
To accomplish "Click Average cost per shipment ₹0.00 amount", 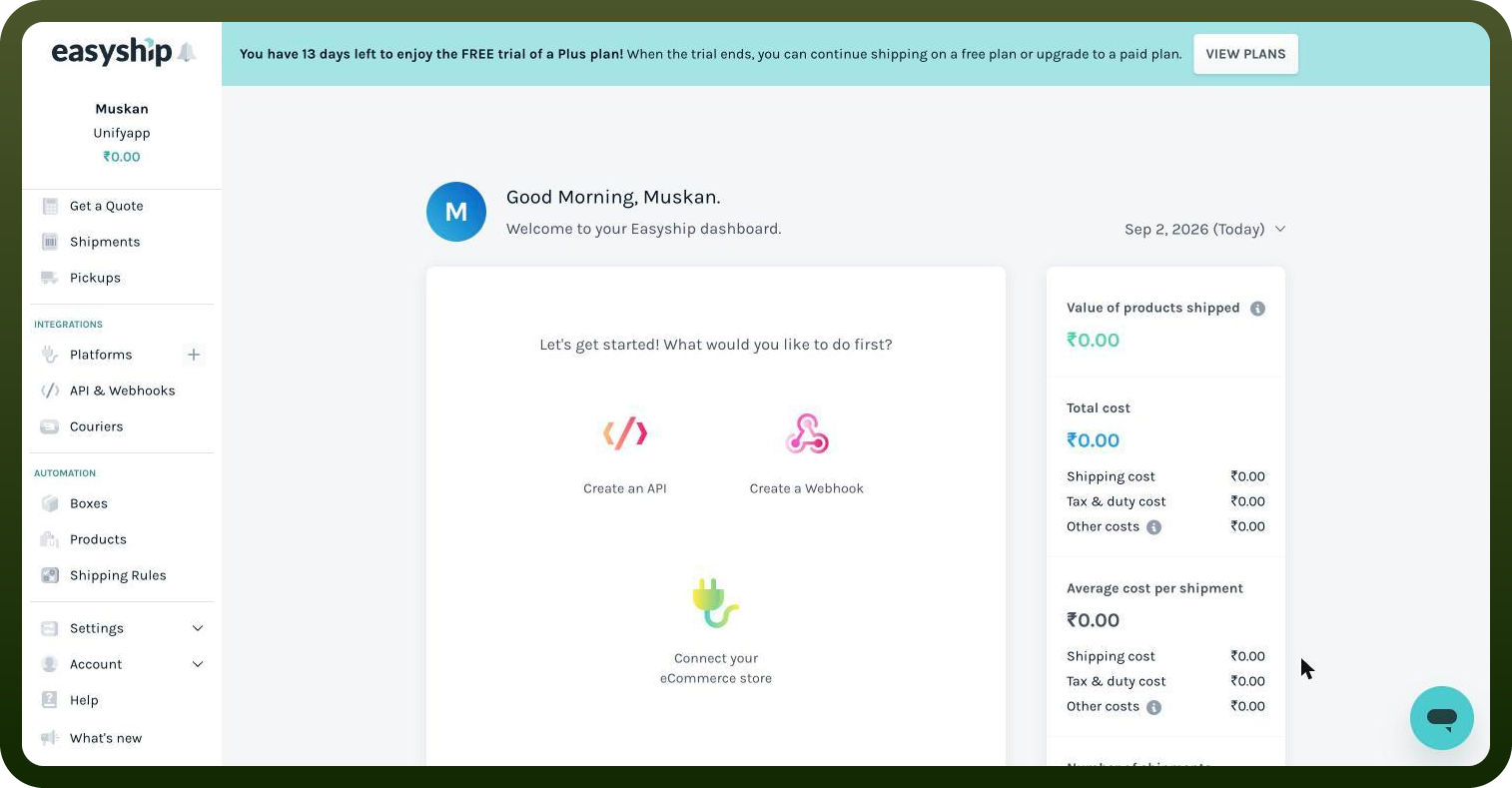I will click(x=1093, y=620).
